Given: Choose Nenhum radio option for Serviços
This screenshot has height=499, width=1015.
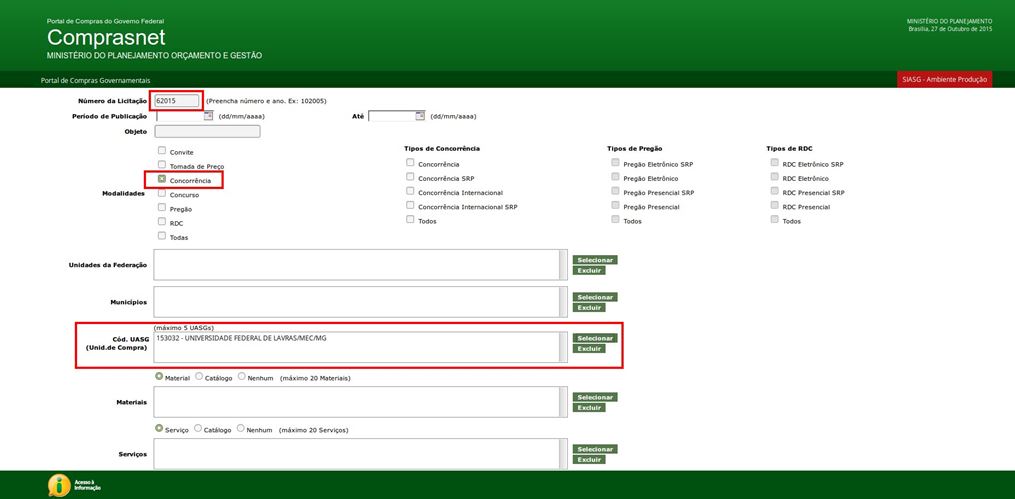Looking at the screenshot, I should pyautogui.click(x=241, y=428).
